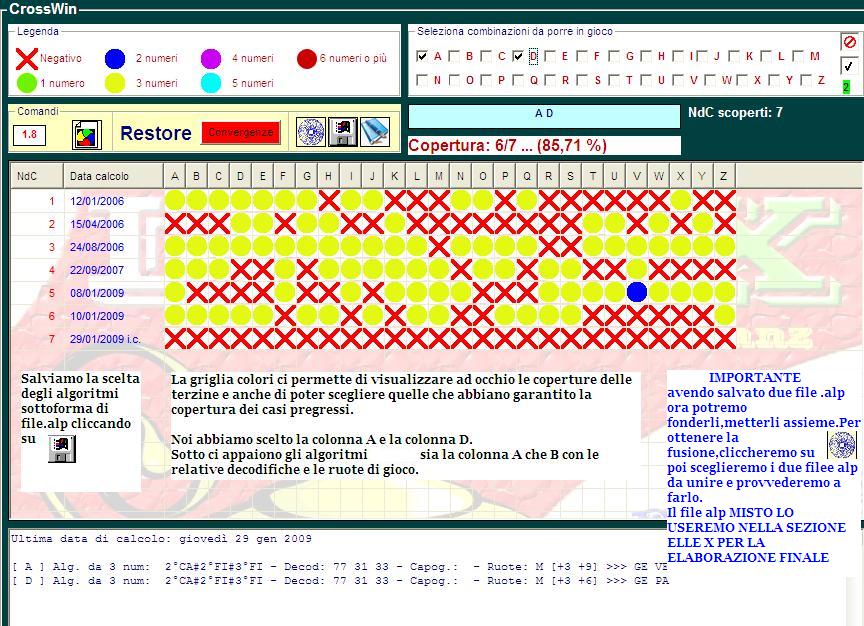864x626 pixels.
Task: Select the row dated 24/08/2006
Action: coord(373,247)
